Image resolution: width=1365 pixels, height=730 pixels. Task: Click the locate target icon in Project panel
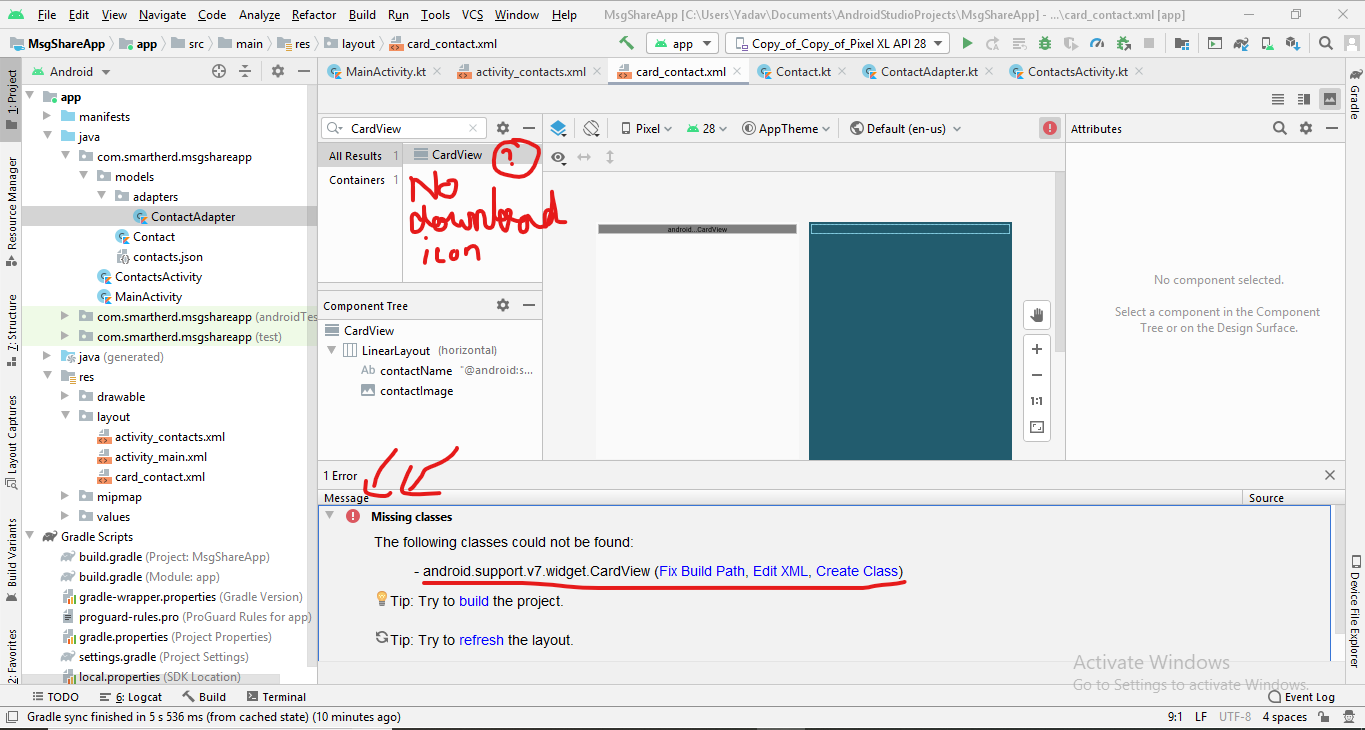click(x=219, y=71)
